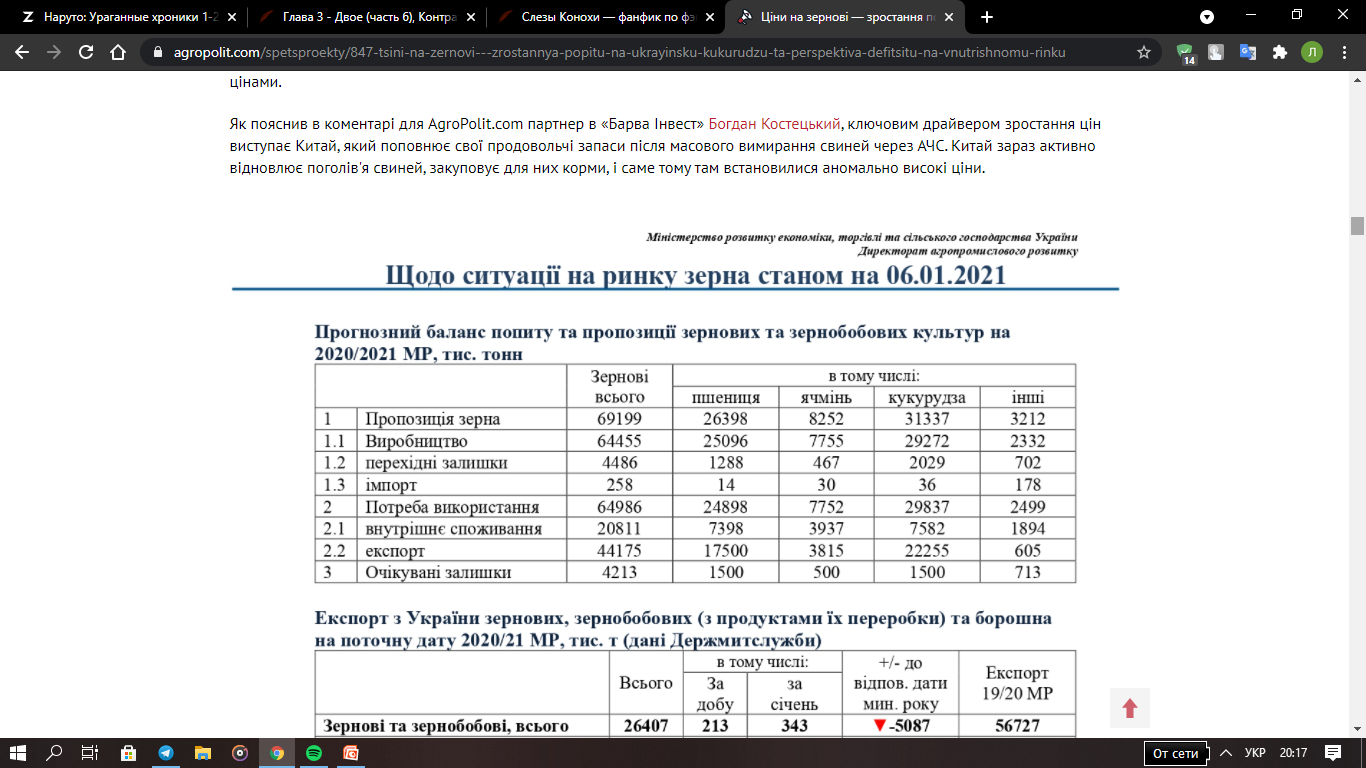1366x768 pixels.
Task: Click the total export value 44175
Action: (x=619, y=551)
